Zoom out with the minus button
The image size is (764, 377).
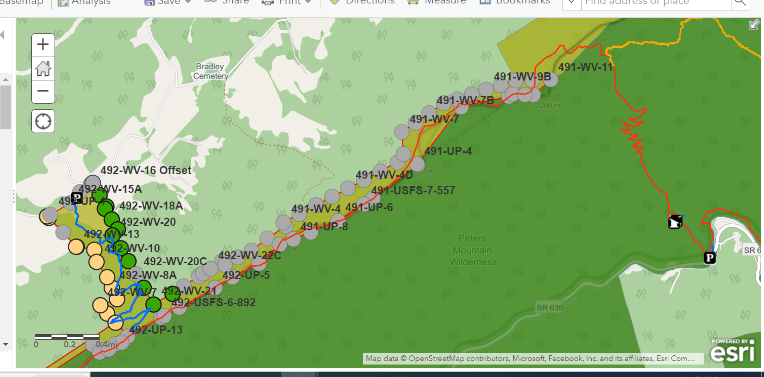click(43, 91)
